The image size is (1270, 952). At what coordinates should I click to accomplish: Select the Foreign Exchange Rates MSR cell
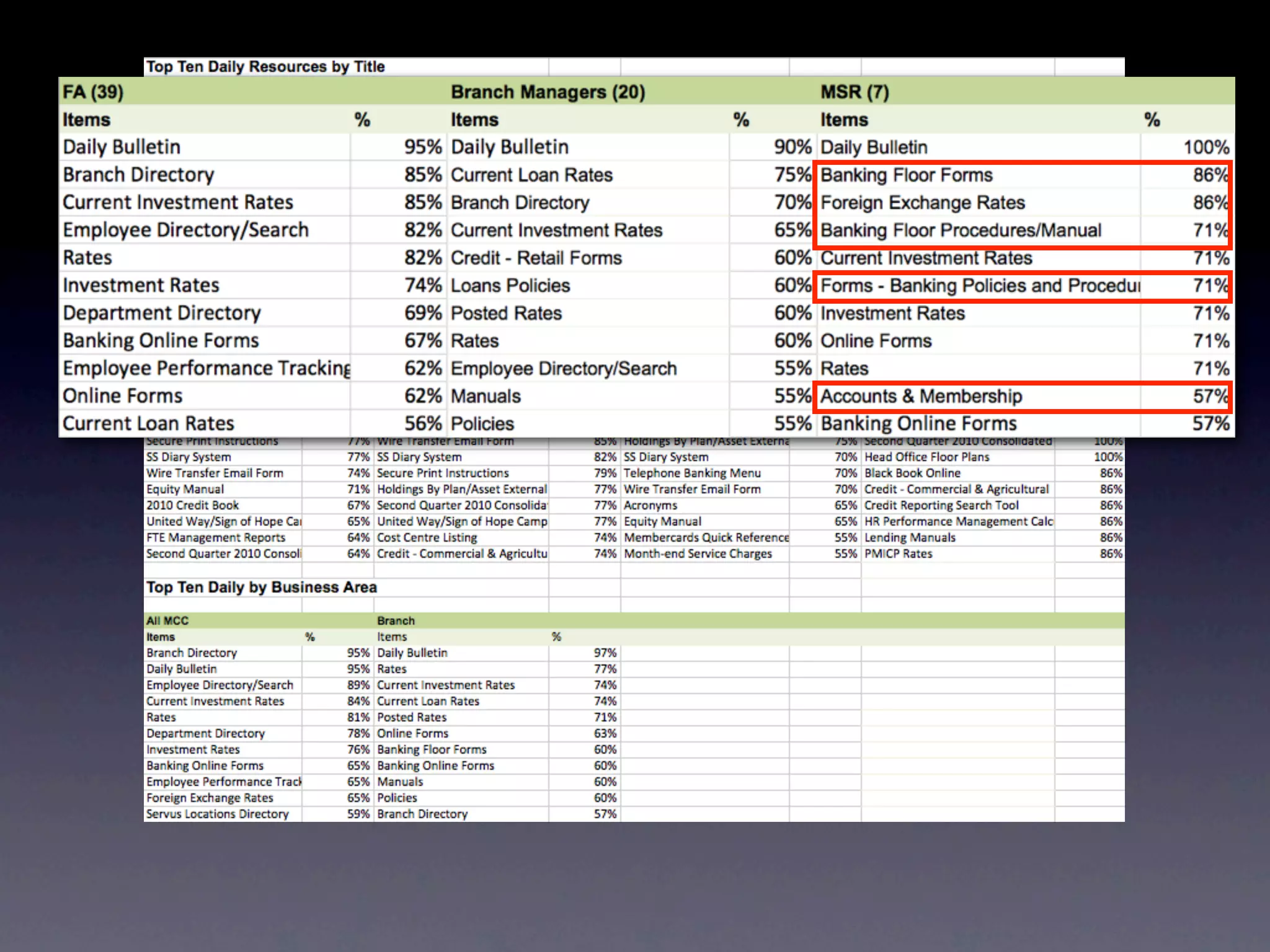click(x=923, y=203)
